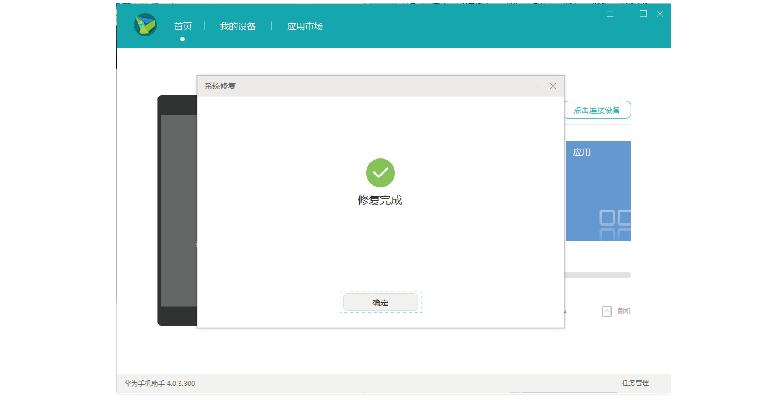Click the 修复完成 status text
Image resolution: width=762 pixels, height=400 pixels.
point(380,200)
